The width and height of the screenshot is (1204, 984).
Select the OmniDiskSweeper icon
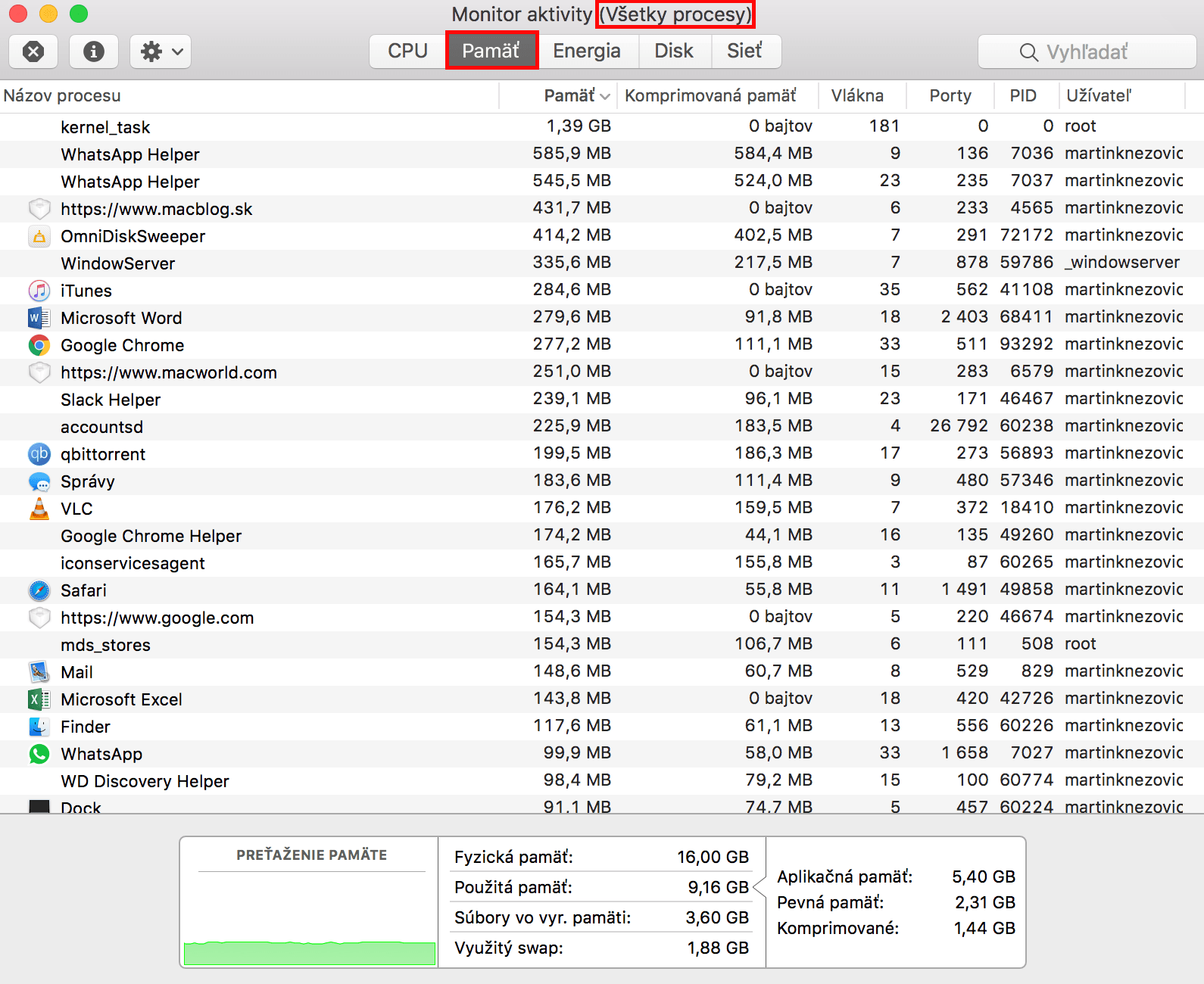point(39,236)
